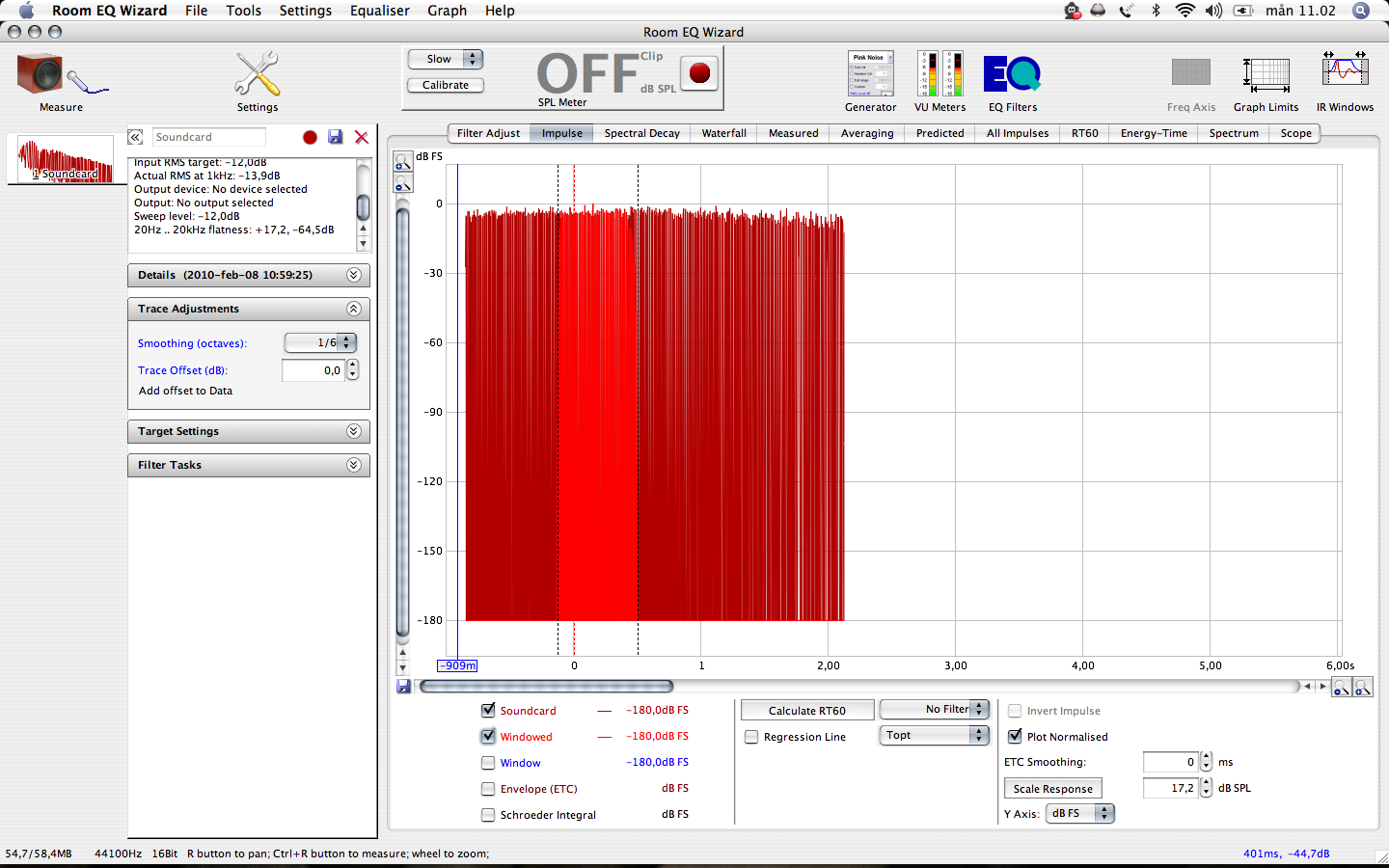Enable the Envelope (ETC) checkbox
Image resolution: width=1389 pixels, height=868 pixels.
click(488, 788)
